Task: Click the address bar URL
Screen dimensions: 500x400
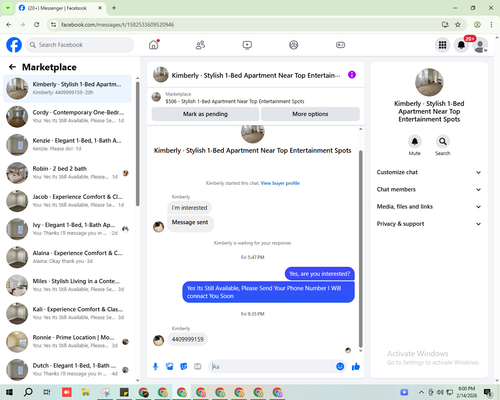Action: tap(117, 25)
